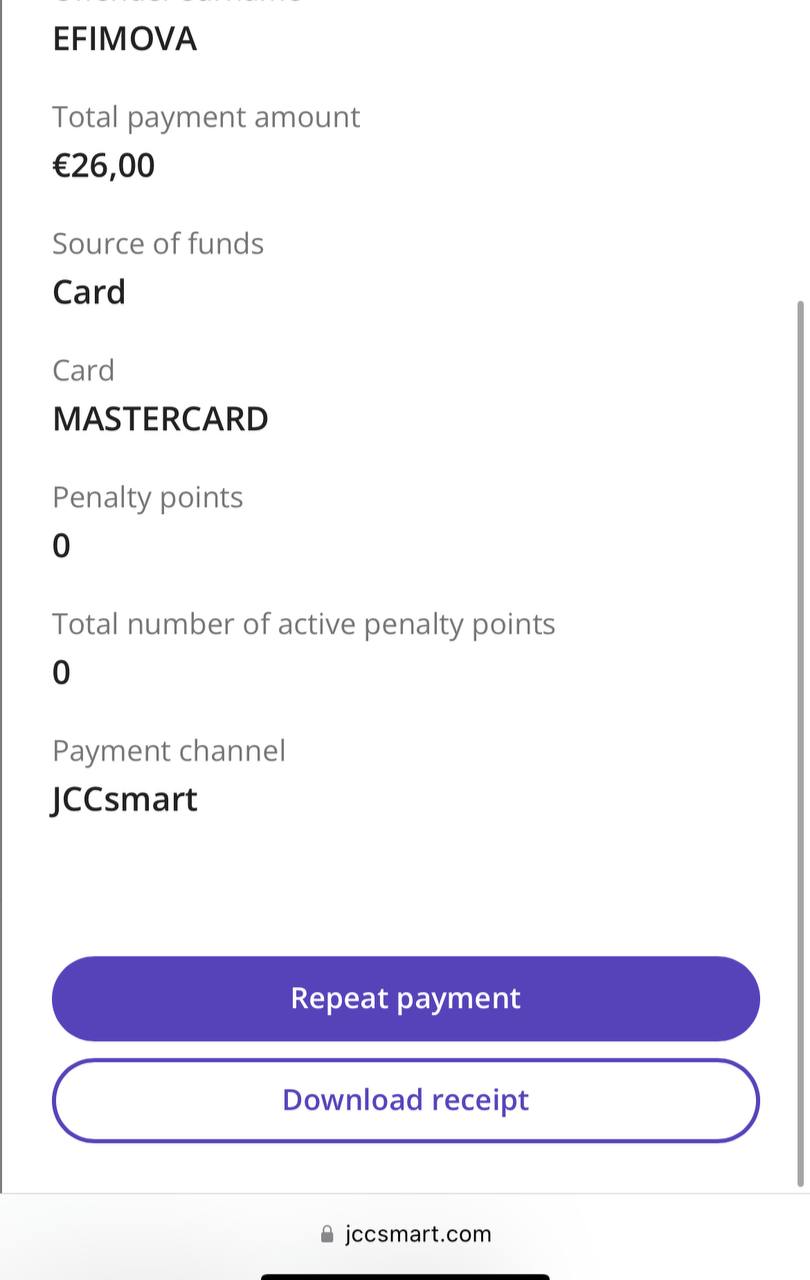Tap the home indicator bar at the bottom

(405, 1276)
